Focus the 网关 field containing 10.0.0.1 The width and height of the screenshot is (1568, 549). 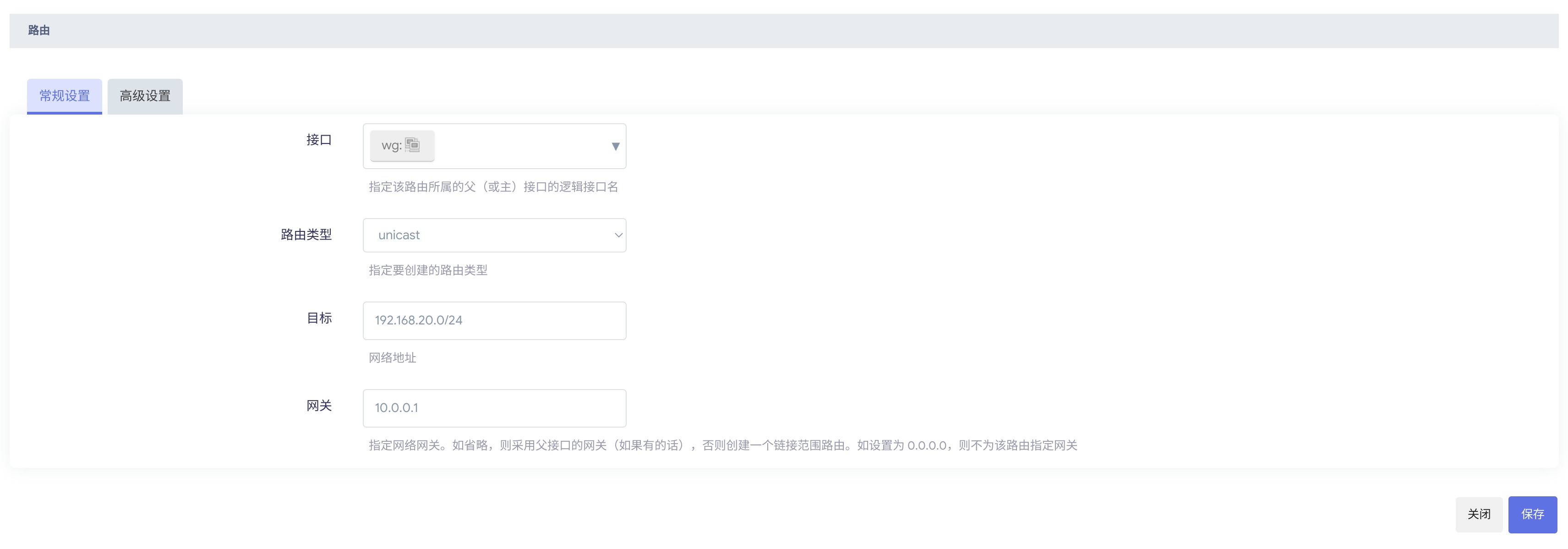(494, 408)
